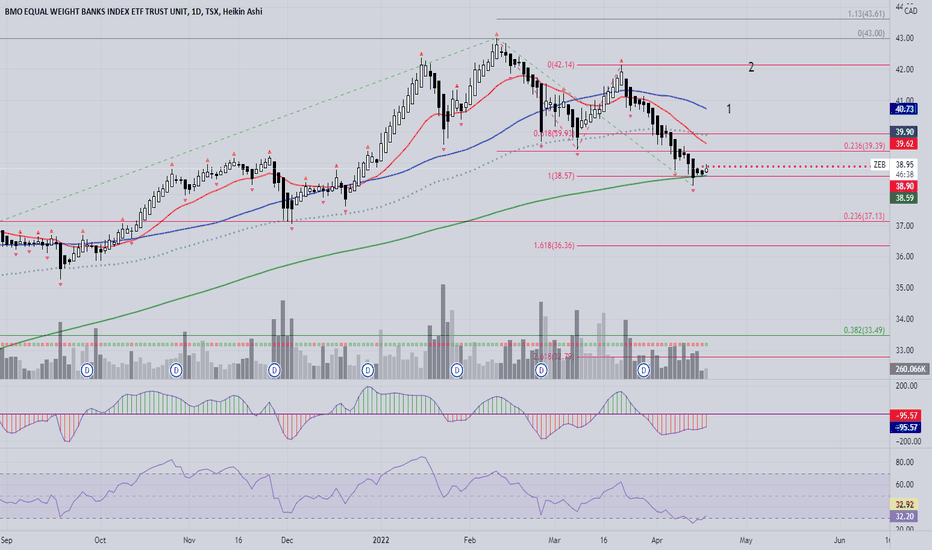Screen dimensions: 932x550
Task: Click the dividend D marker above the Oct label
Action: tap(87, 370)
